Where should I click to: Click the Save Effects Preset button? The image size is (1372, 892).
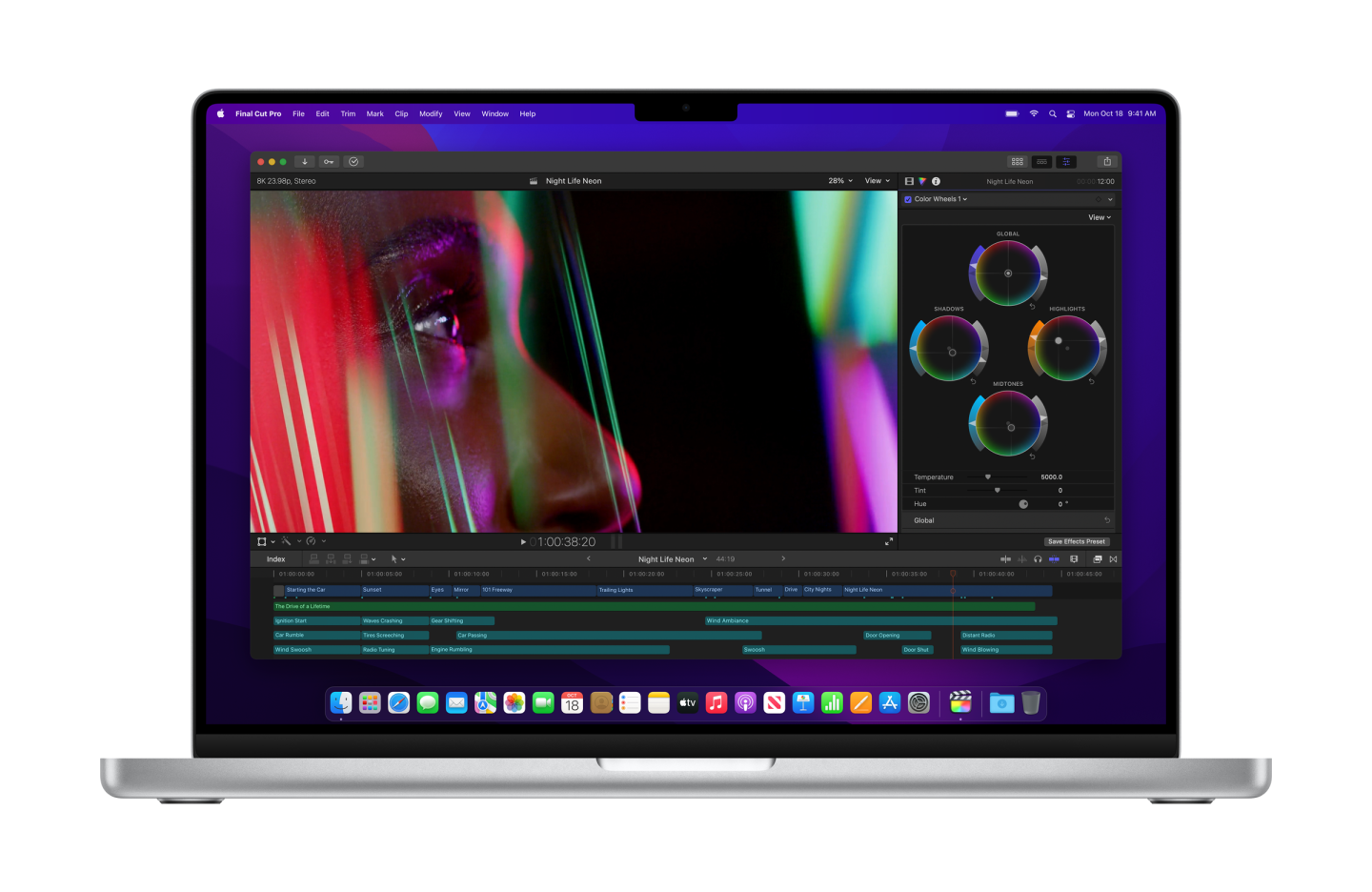click(1077, 541)
